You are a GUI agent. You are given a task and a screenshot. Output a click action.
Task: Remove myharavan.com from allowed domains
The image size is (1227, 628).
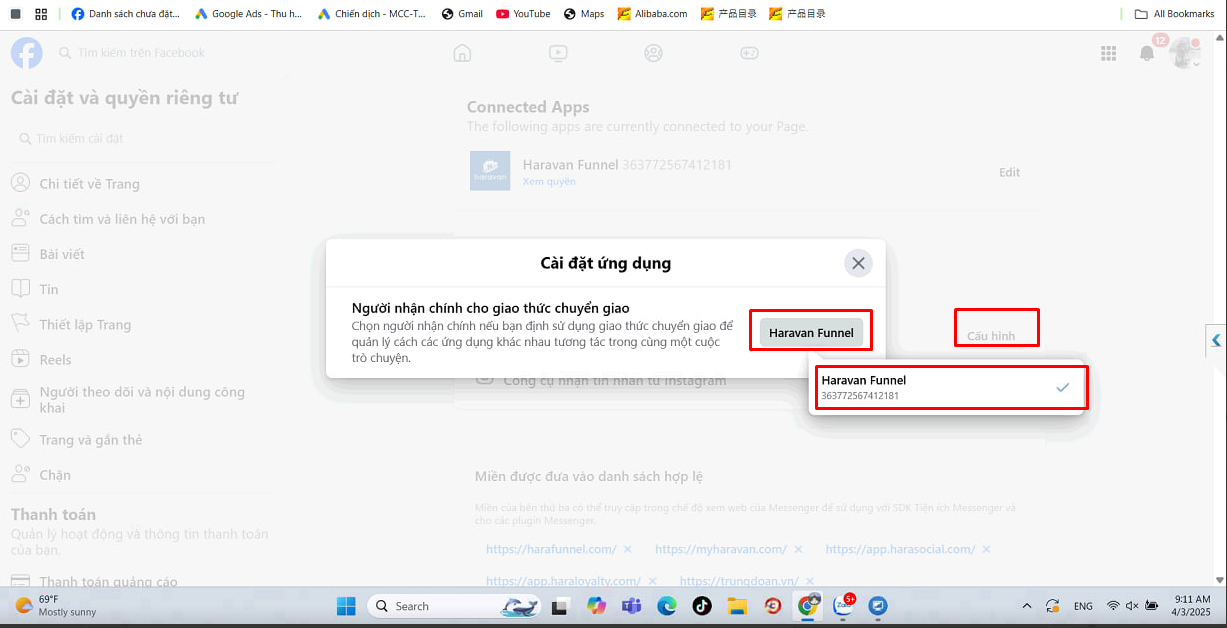click(x=798, y=549)
